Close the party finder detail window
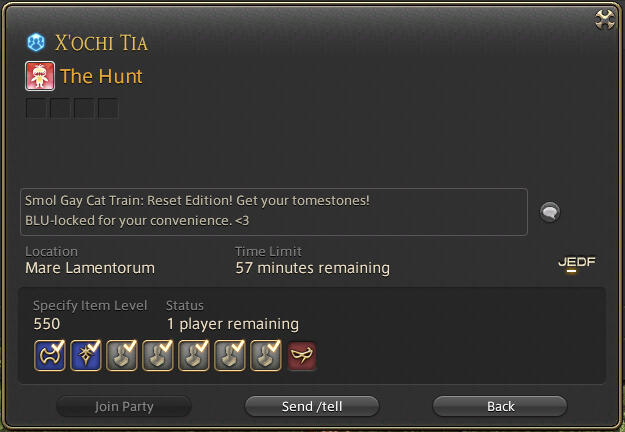This screenshot has height=432, width=625. (605, 19)
